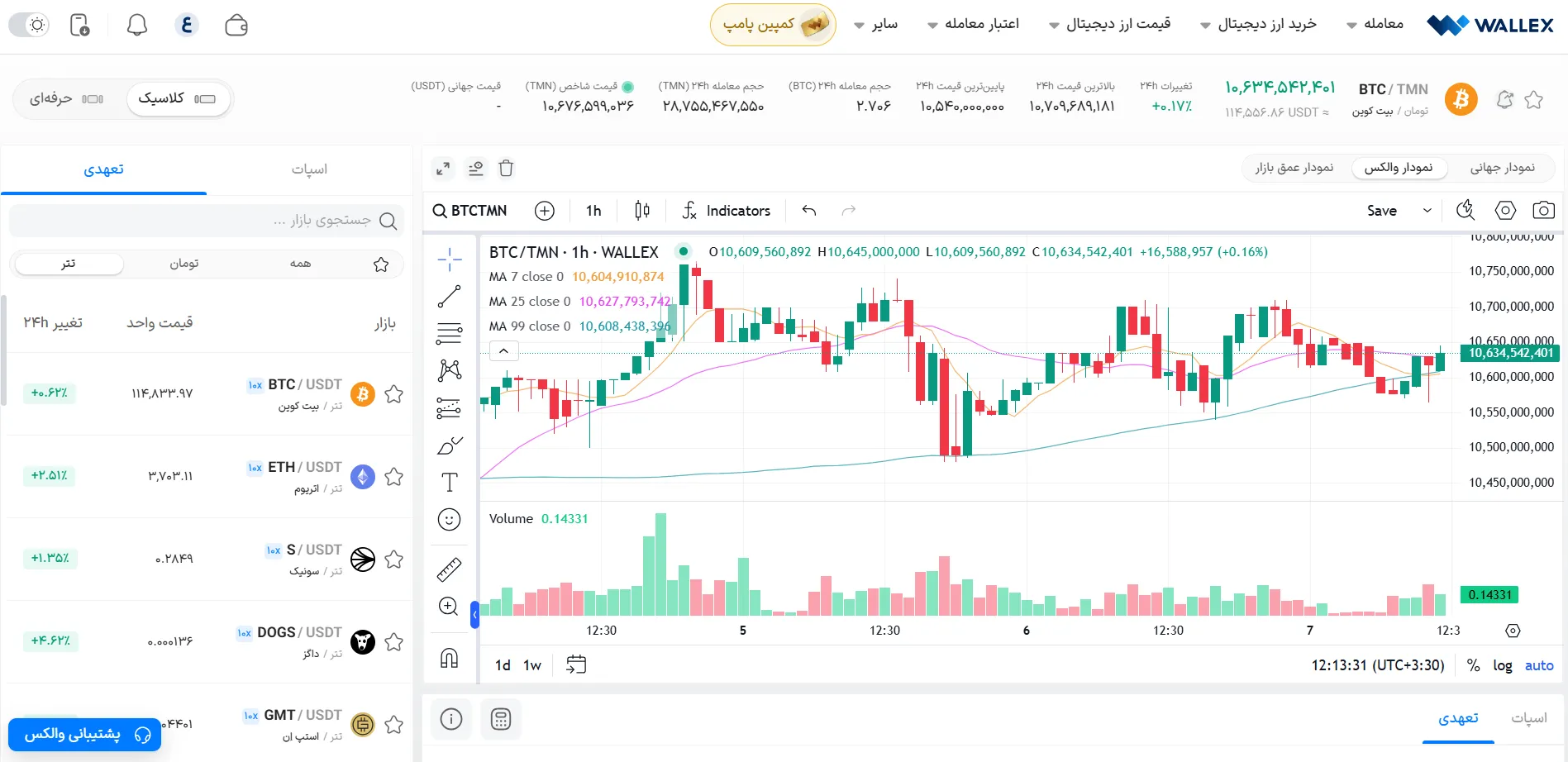1568x762 pixels.
Task: Favorite the ETH/USDT market star
Action: click(x=394, y=477)
